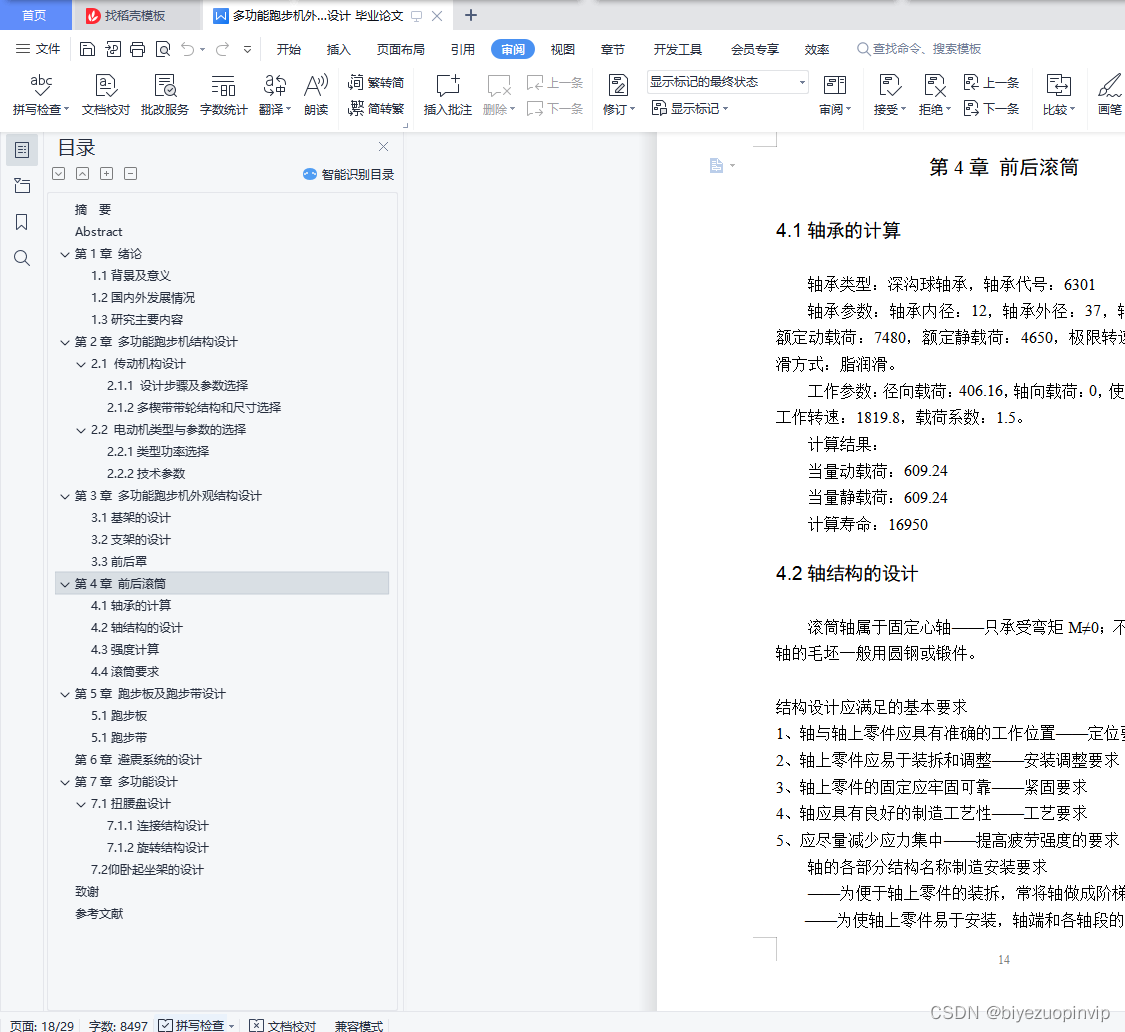Open the outline panel in sidebar

(22, 150)
